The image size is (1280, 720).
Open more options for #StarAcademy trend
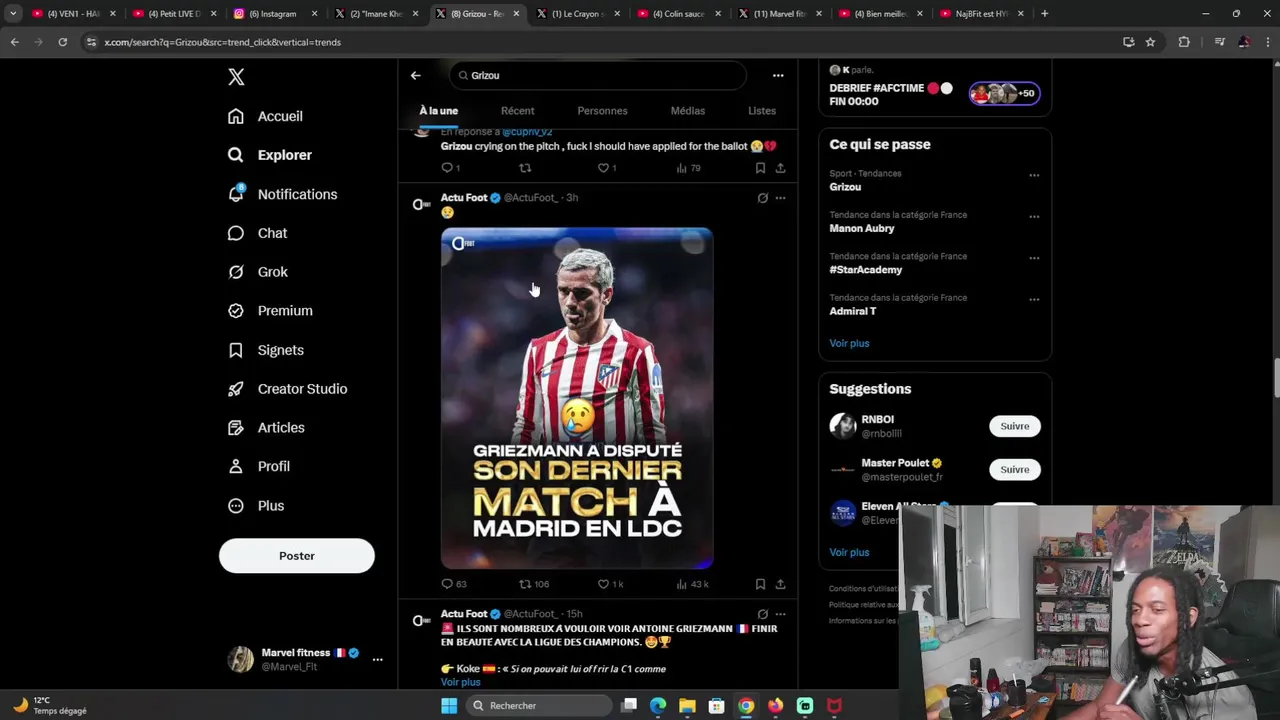point(1034,258)
